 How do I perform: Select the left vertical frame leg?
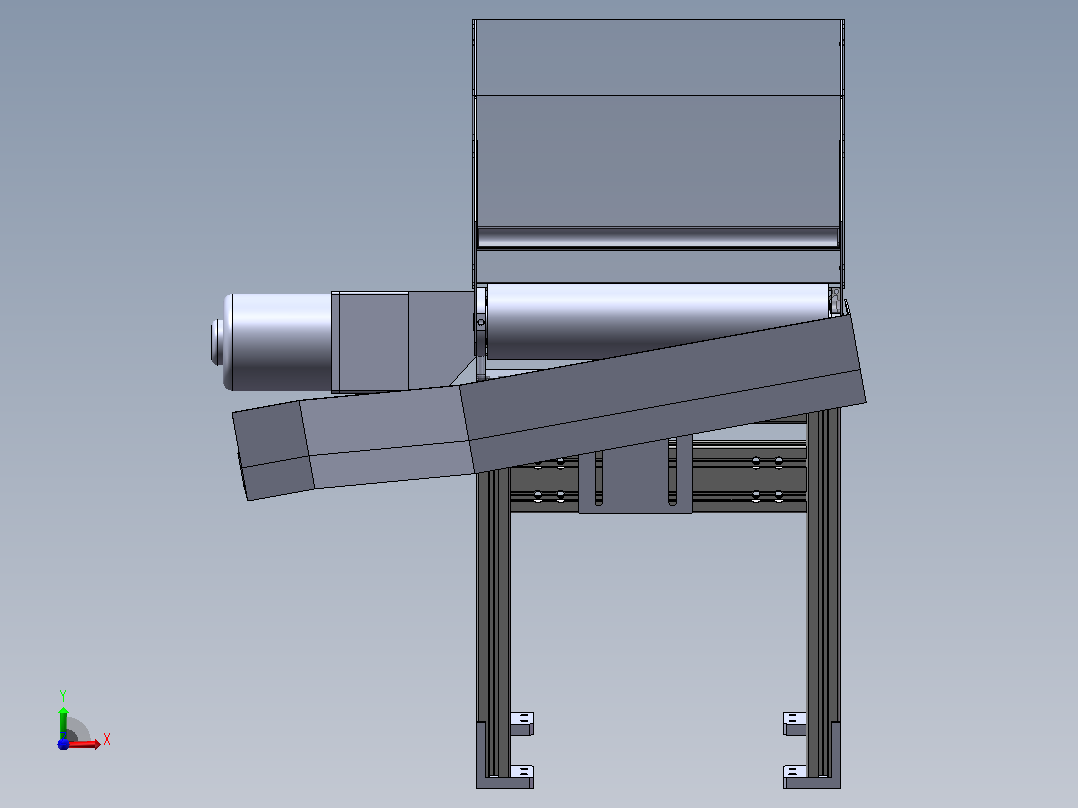click(x=494, y=626)
